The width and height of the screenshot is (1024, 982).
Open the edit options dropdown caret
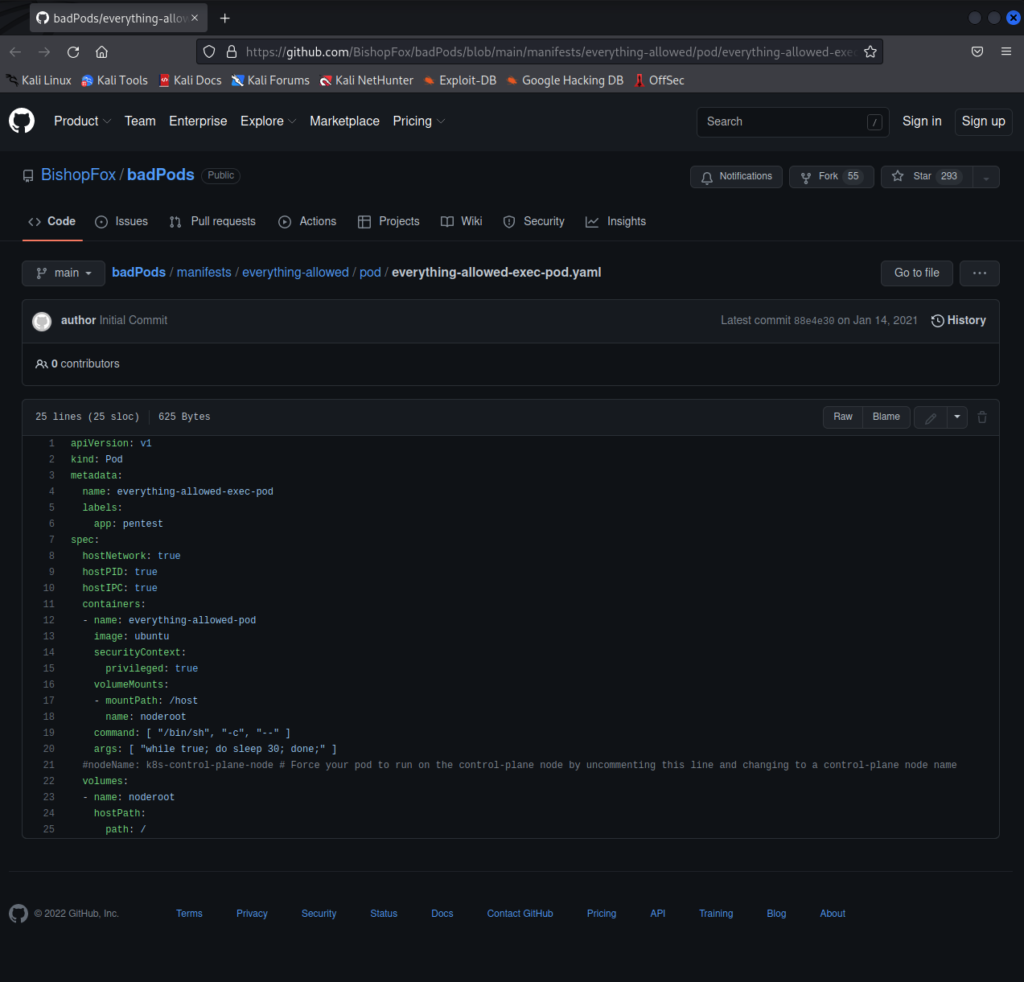coord(957,417)
